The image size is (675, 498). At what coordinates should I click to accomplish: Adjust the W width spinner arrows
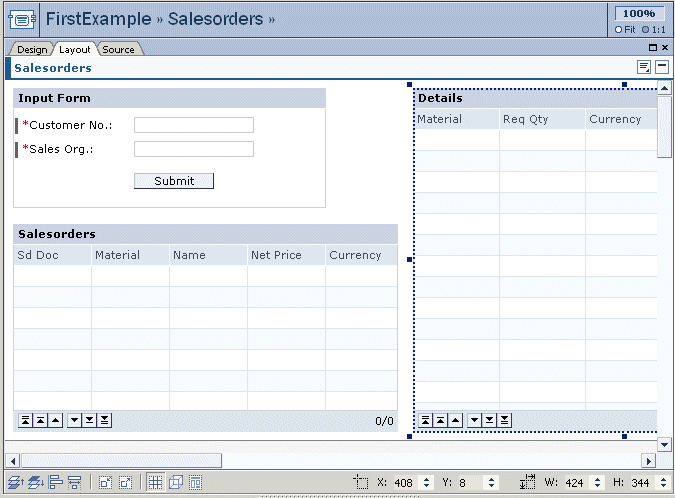(597, 482)
